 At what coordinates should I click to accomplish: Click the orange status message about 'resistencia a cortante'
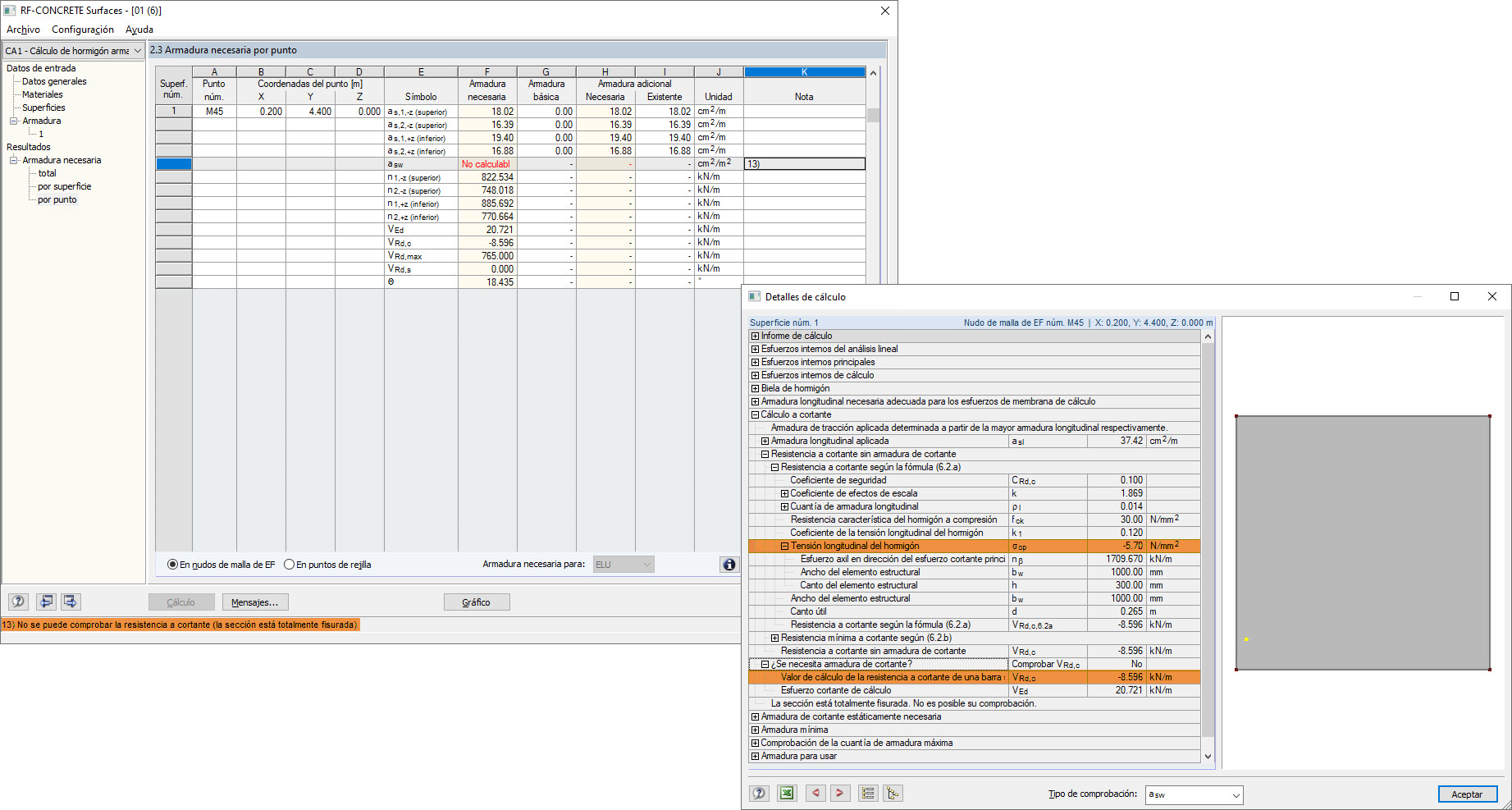180,625
